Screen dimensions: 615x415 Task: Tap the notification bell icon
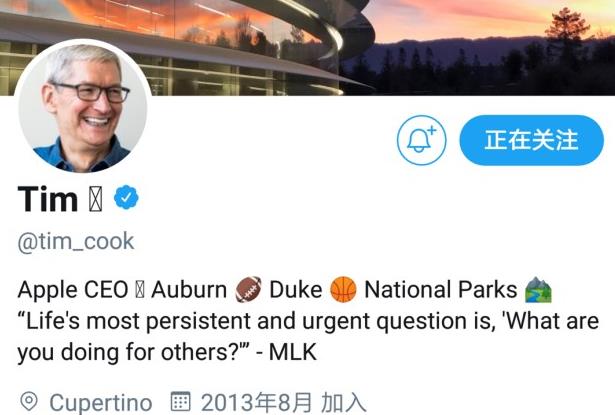tap(421, 140)
